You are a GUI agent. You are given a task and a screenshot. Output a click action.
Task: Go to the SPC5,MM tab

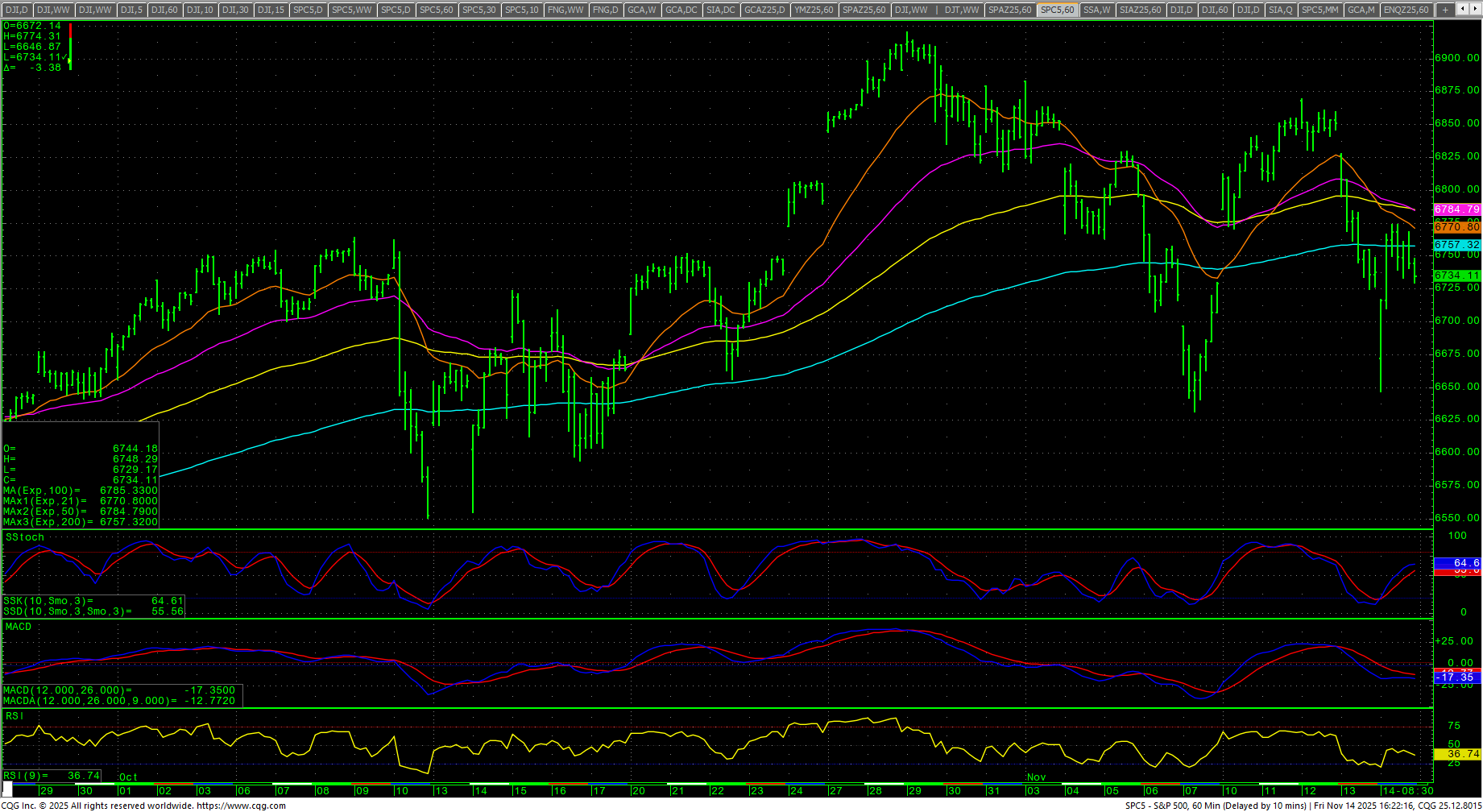[x=1319, y=10]
